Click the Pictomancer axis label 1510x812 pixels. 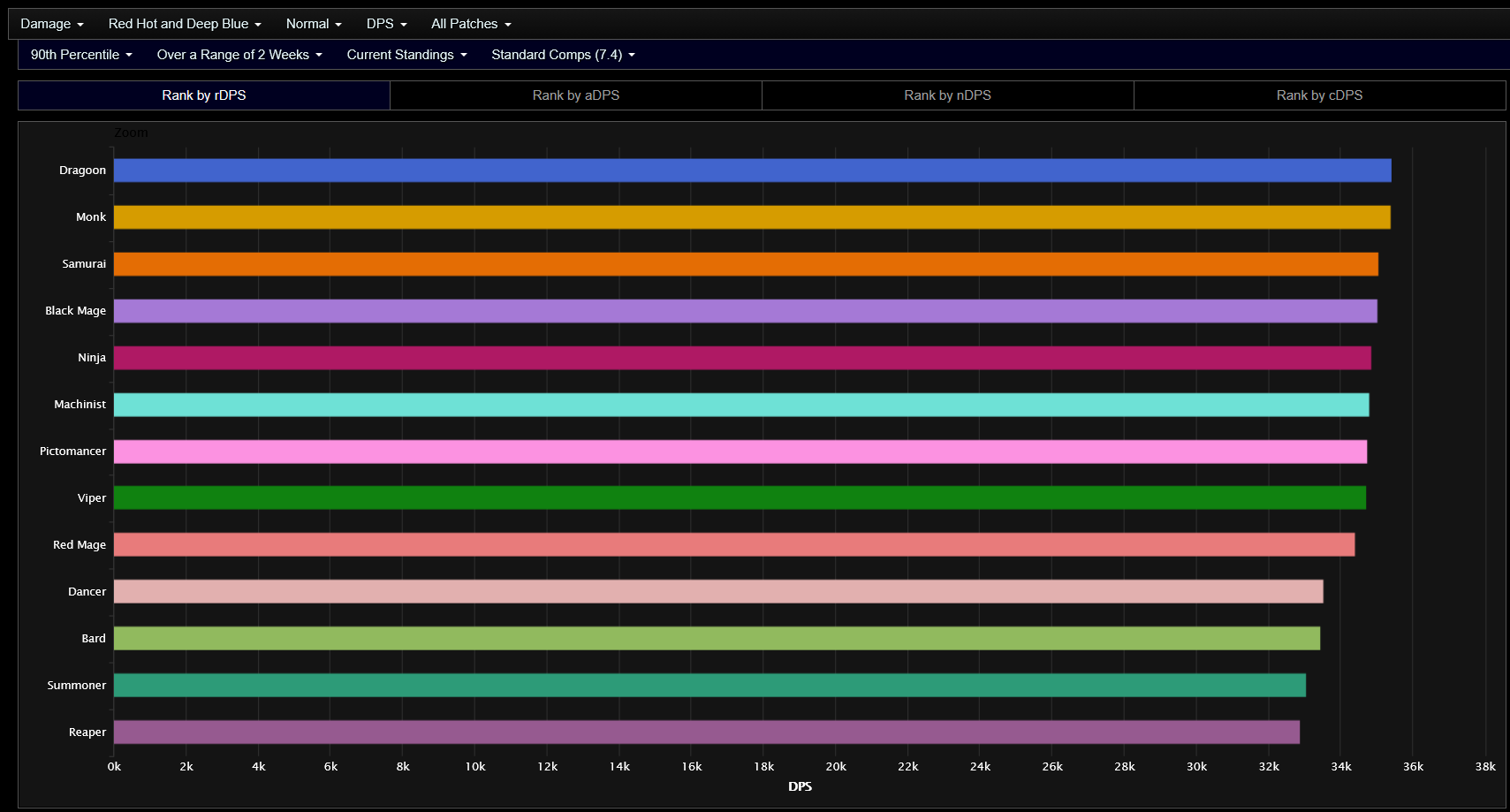[x=72, y=452]
